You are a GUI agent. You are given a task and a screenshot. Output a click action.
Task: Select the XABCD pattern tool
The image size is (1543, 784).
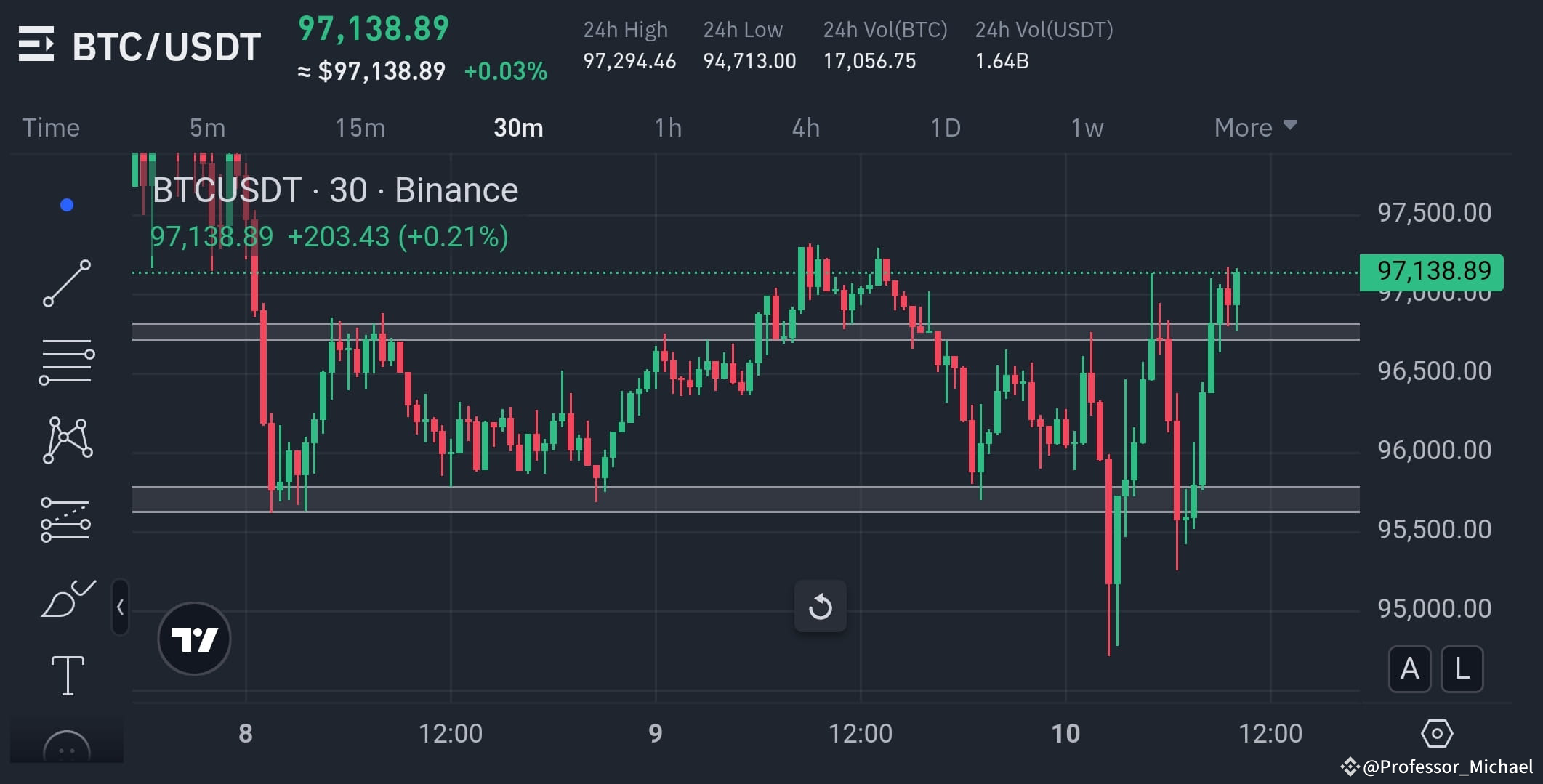(68, 439)
